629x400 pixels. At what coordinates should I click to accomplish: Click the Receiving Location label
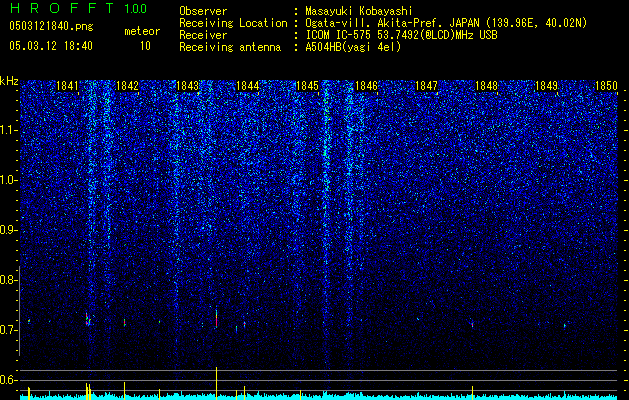[233, 23]
